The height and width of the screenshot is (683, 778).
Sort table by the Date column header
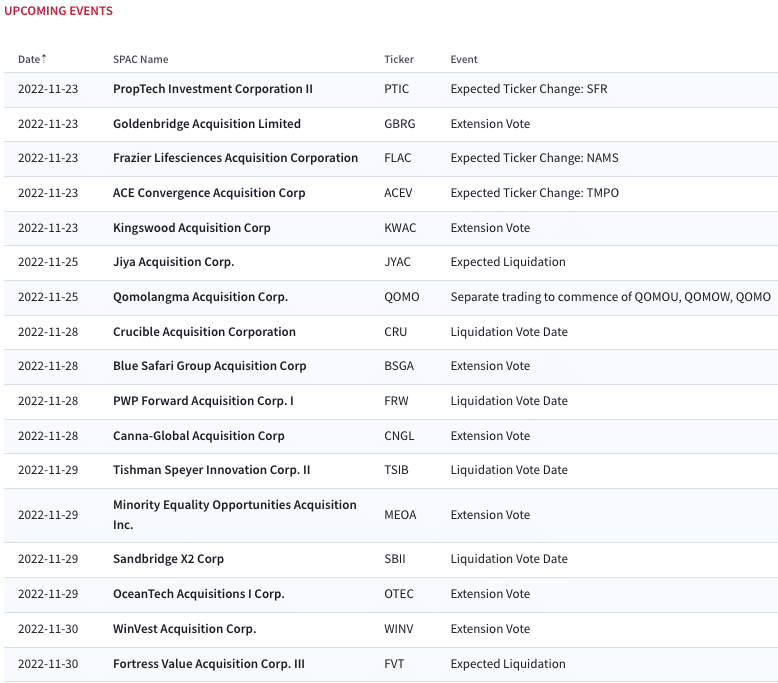[32, 60]
